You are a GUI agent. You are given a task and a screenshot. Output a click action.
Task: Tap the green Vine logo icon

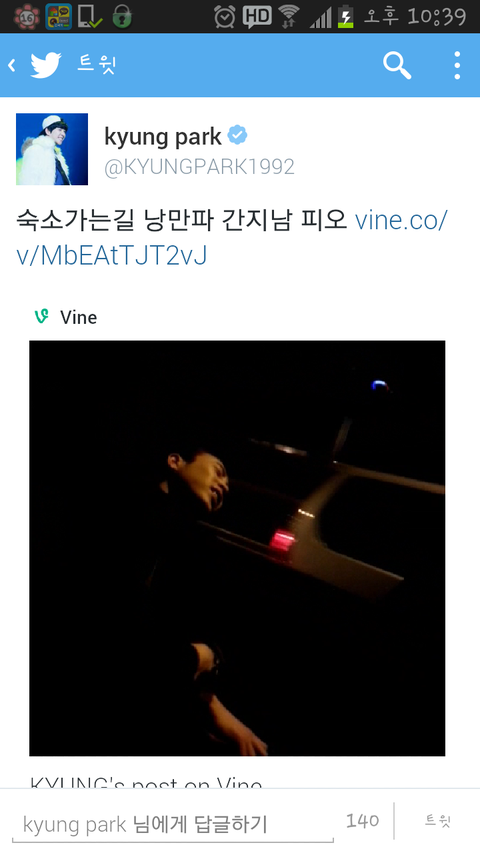(41, 316)
